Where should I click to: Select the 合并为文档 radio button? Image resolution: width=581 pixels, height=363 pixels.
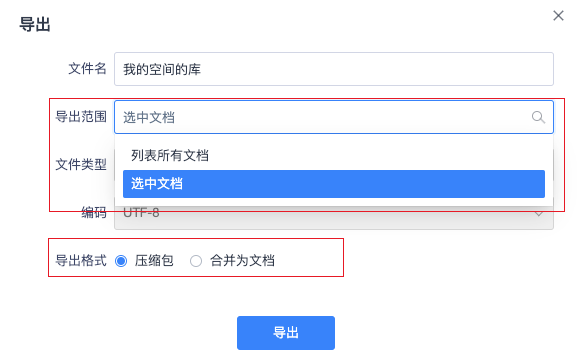pos(196,261)
